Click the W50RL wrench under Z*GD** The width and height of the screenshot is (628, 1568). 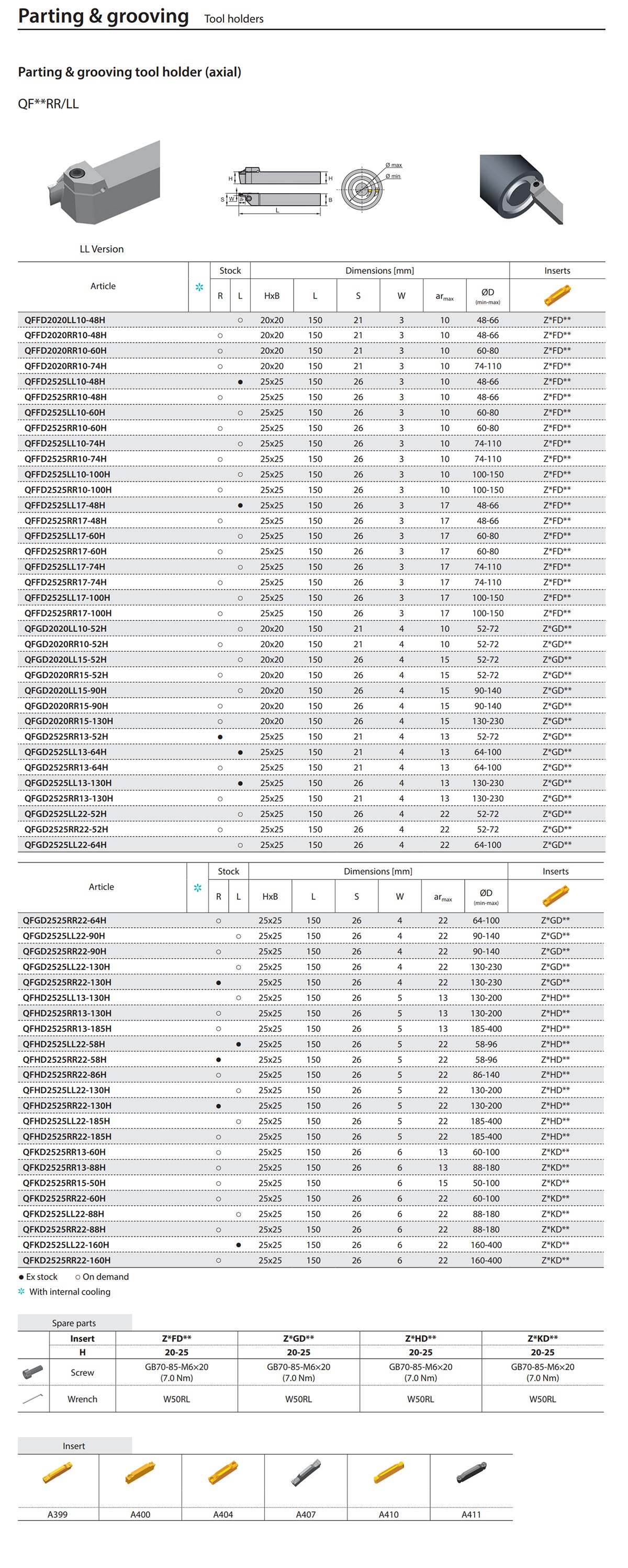coord(298,1399)
